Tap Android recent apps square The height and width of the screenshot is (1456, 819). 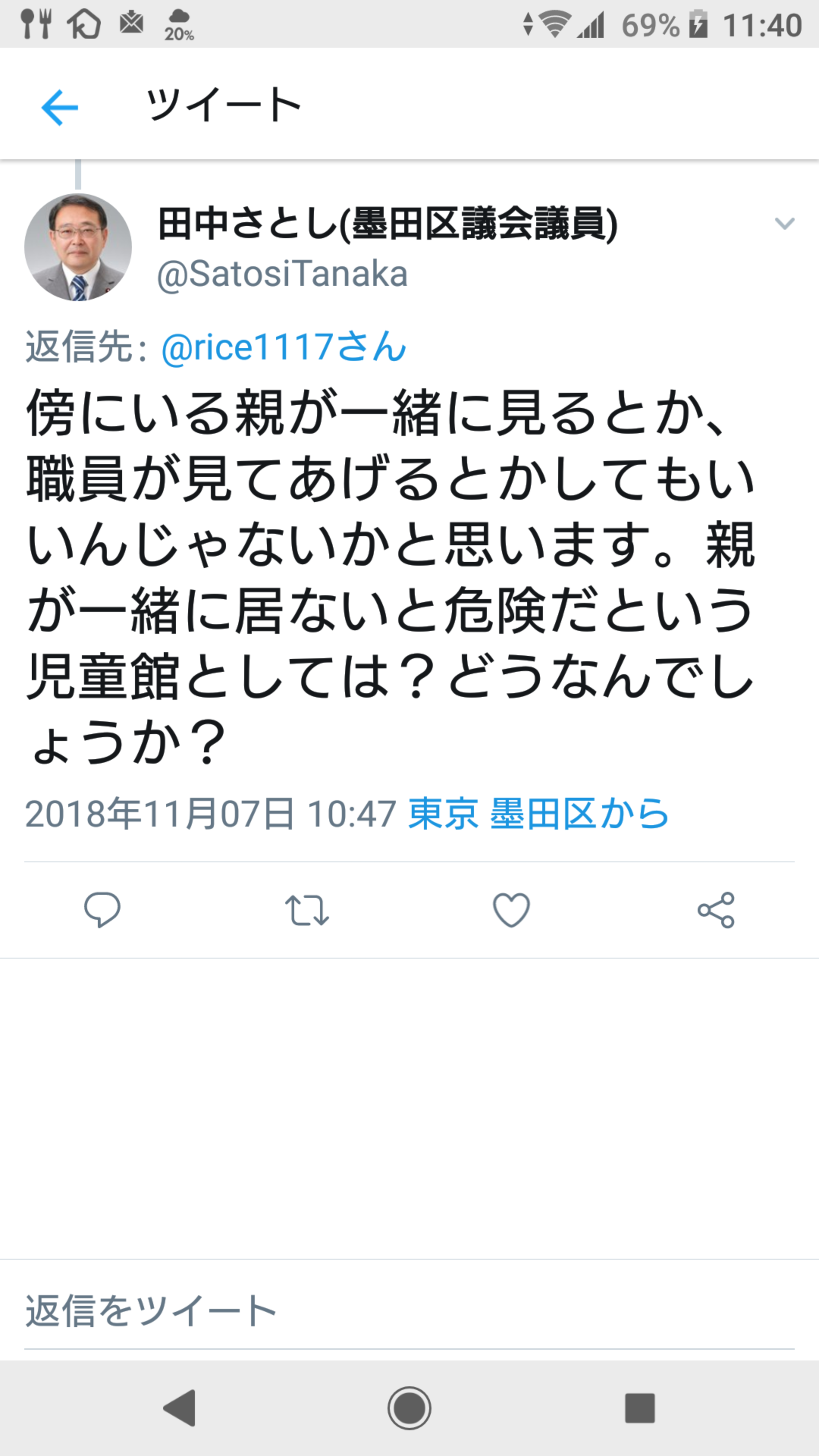pyautogui.click(x=640, y=1408)
